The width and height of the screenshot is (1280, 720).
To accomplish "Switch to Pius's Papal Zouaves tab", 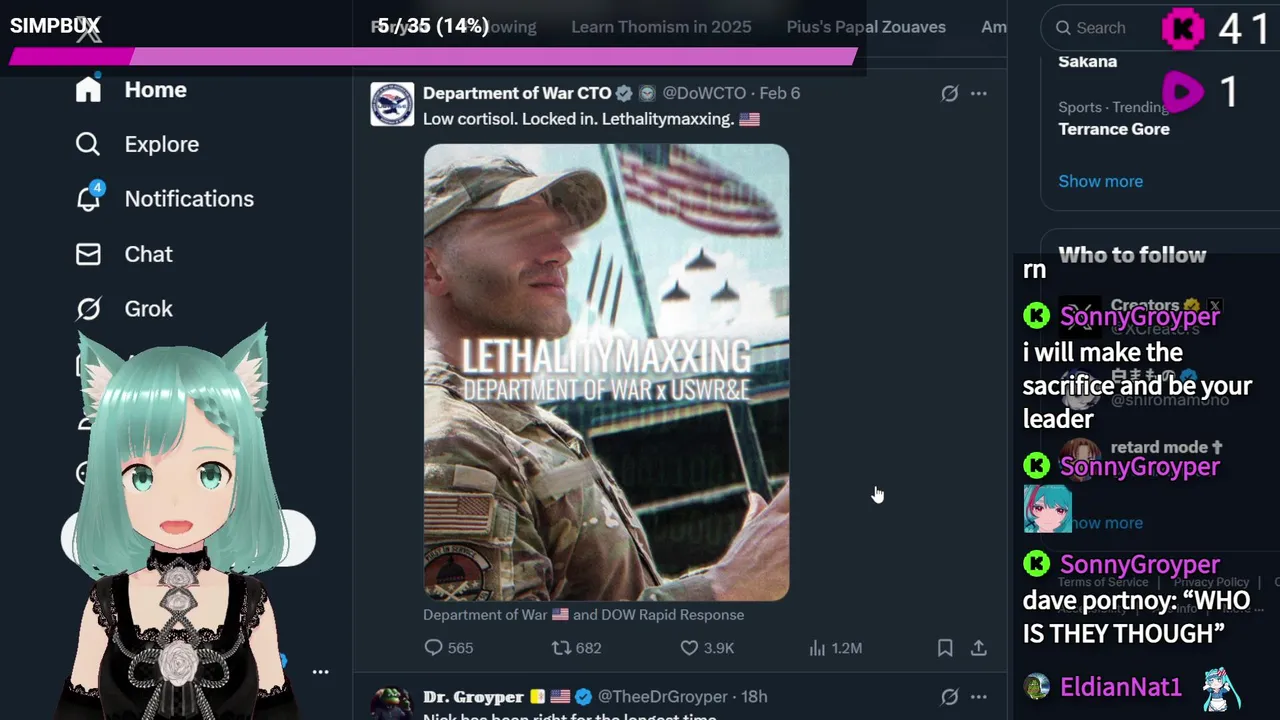I will coord(866,27).
